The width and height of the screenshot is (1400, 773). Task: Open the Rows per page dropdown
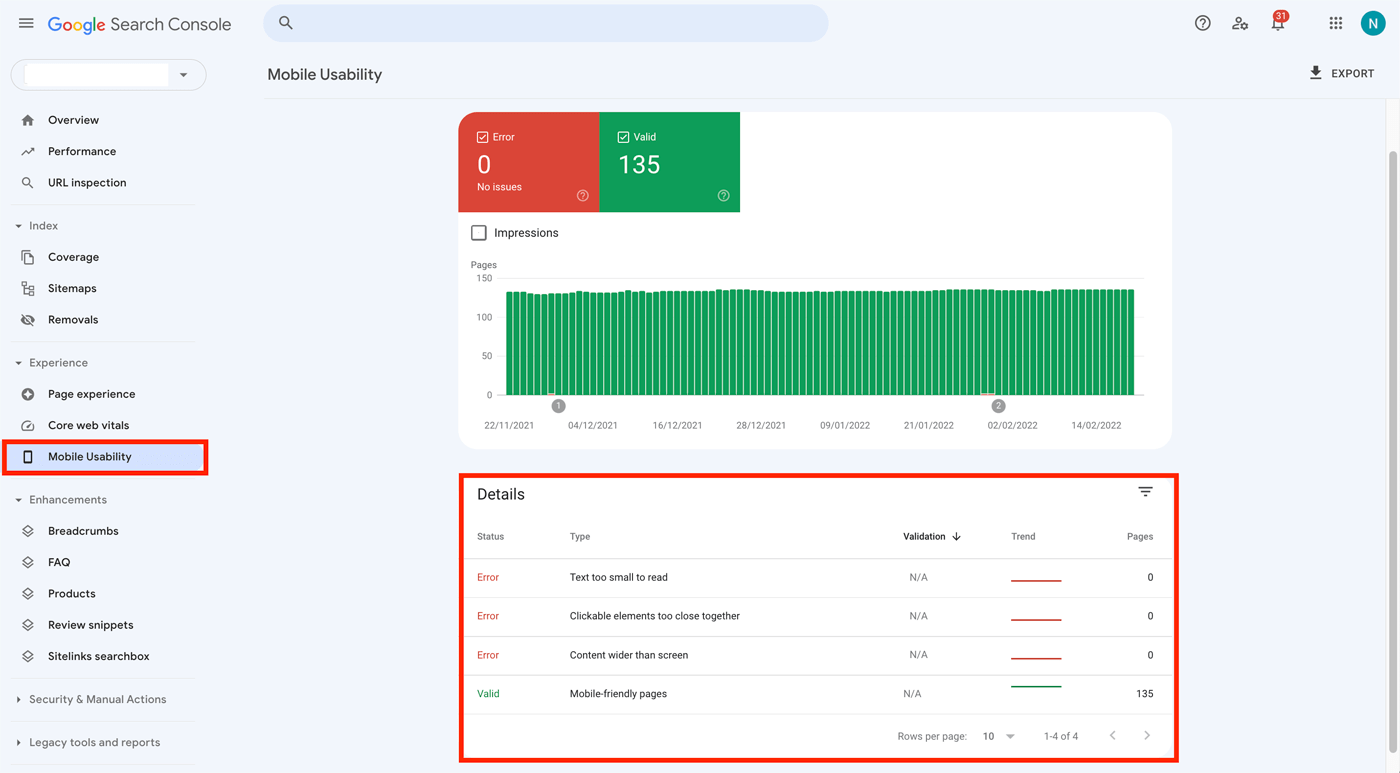tap(998, 736)
